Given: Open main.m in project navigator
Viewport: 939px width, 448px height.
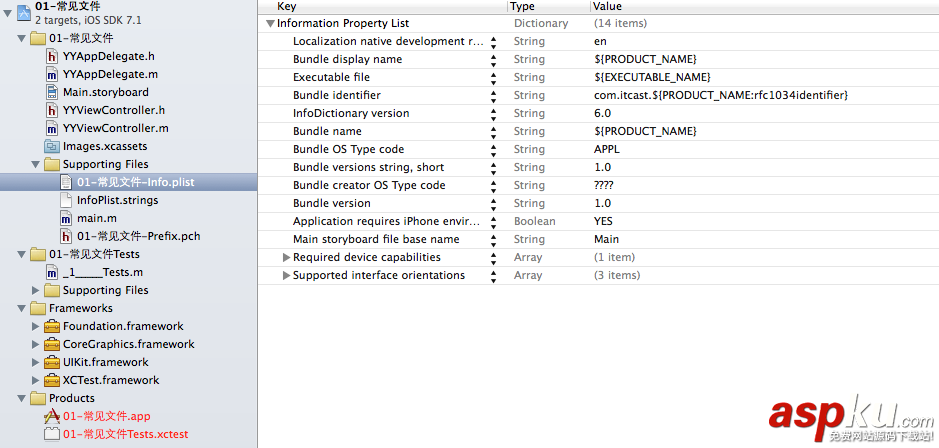Looking at the screenshot, I should [96, 219].
